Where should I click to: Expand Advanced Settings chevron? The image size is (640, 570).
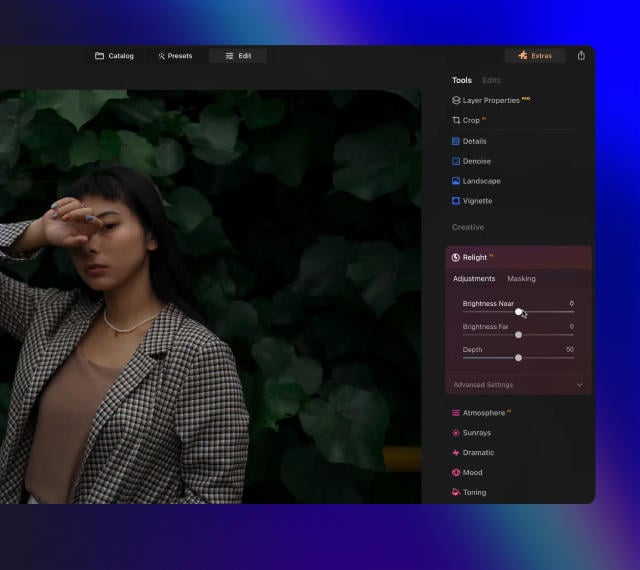tap(580, 385)
